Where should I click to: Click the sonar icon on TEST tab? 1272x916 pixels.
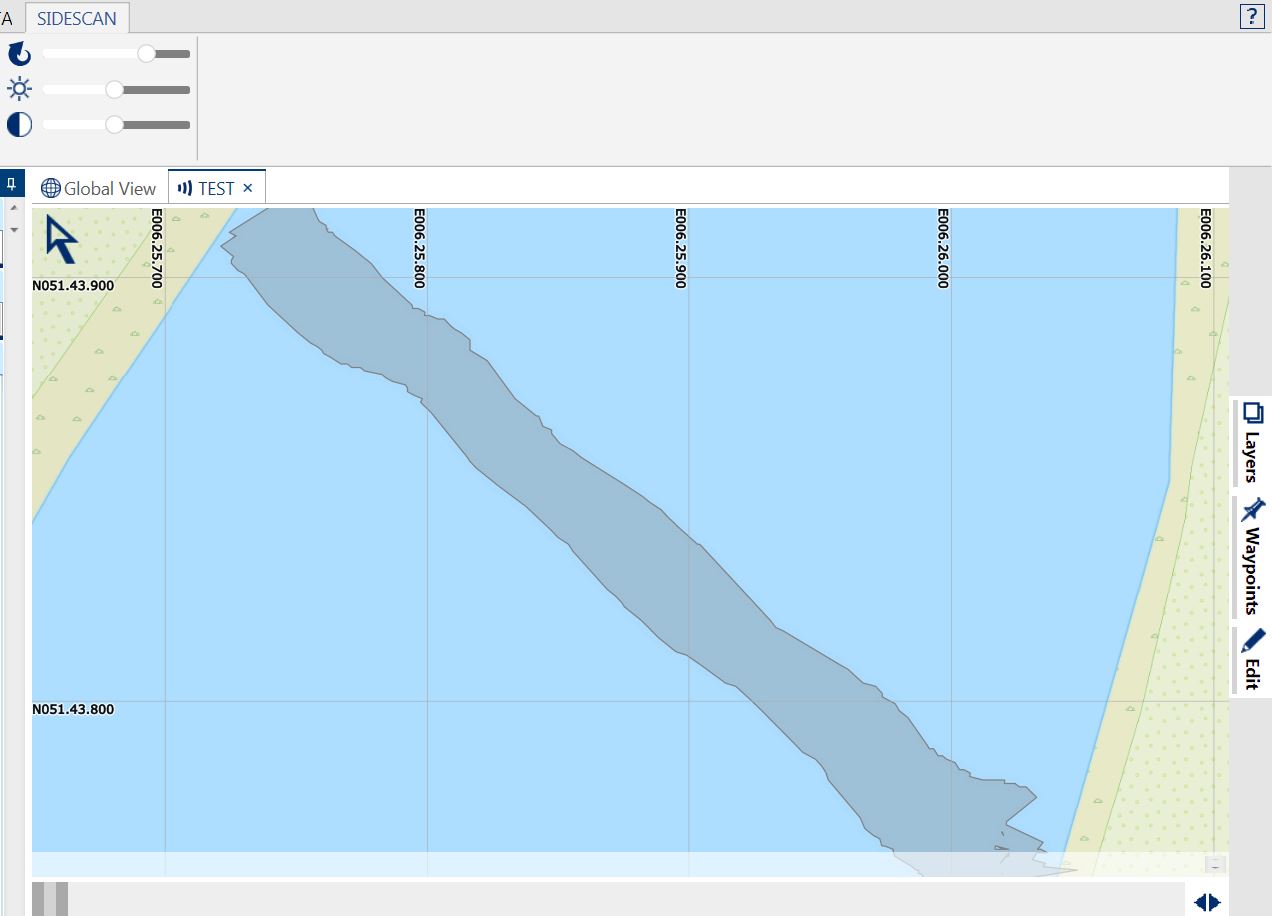coord(184,188)
